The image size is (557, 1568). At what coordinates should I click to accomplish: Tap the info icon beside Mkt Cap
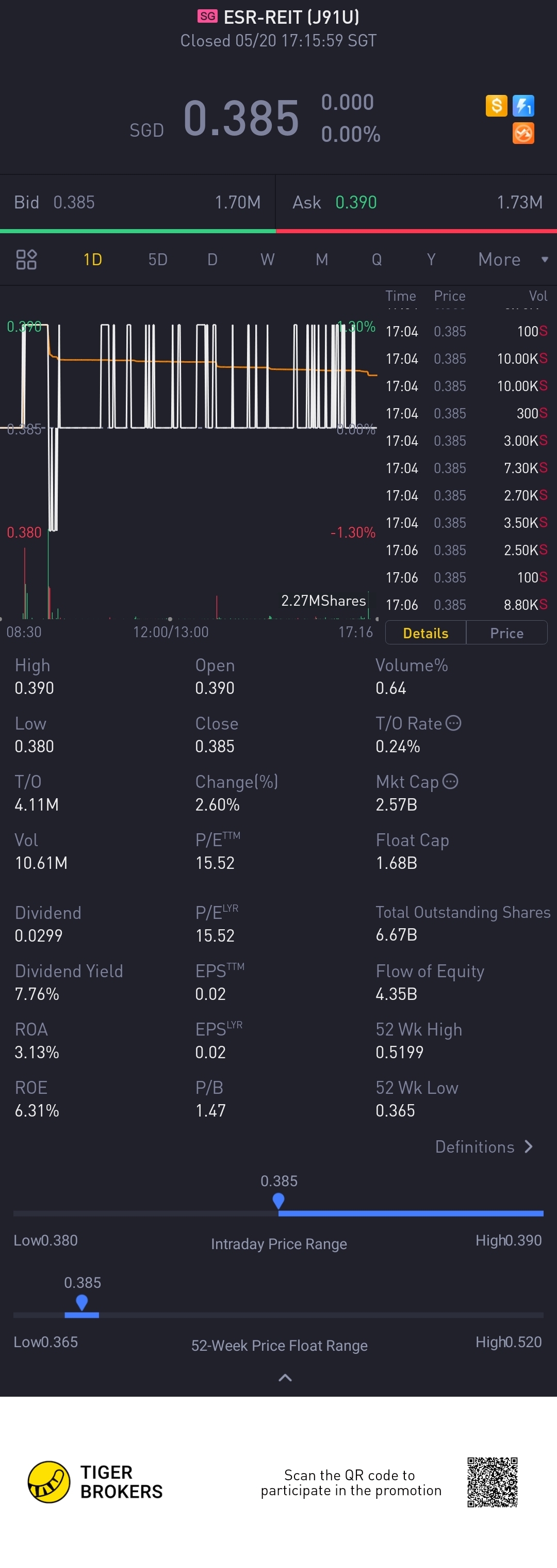coord(450,782)
